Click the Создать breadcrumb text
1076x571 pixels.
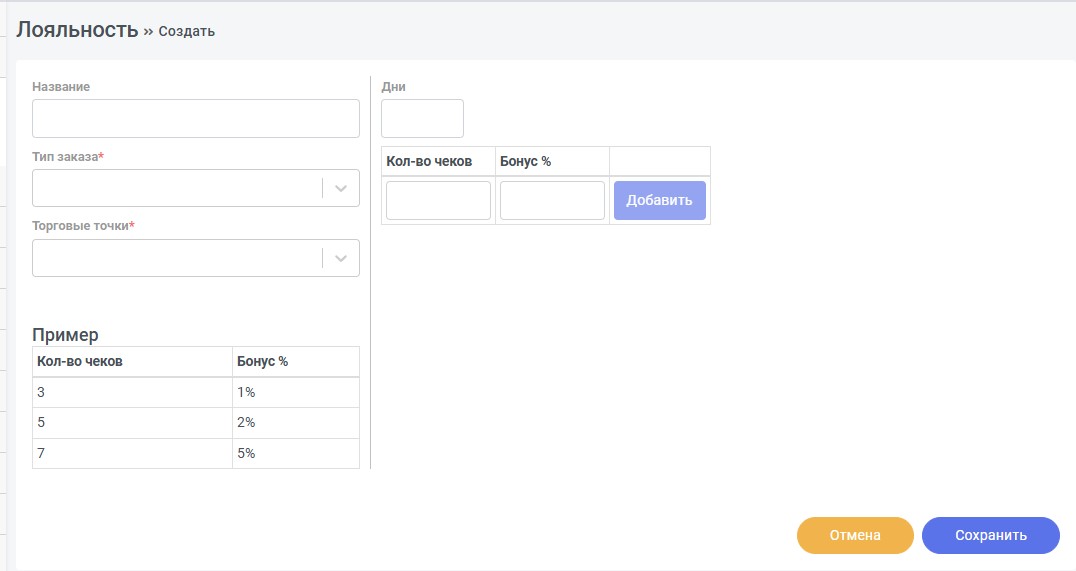(187, 32)
